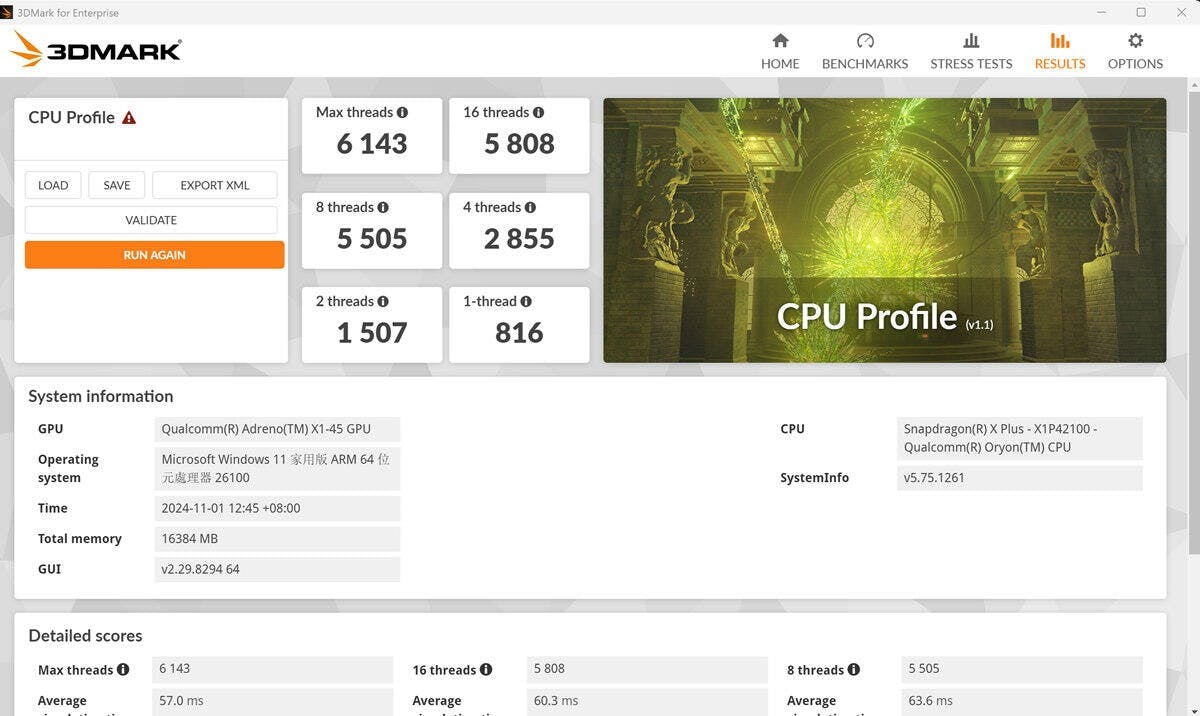Screen dimensions: 1200x716
Task: Click Detailed scores Max threads value 6 143
Action: click(273, 669)
